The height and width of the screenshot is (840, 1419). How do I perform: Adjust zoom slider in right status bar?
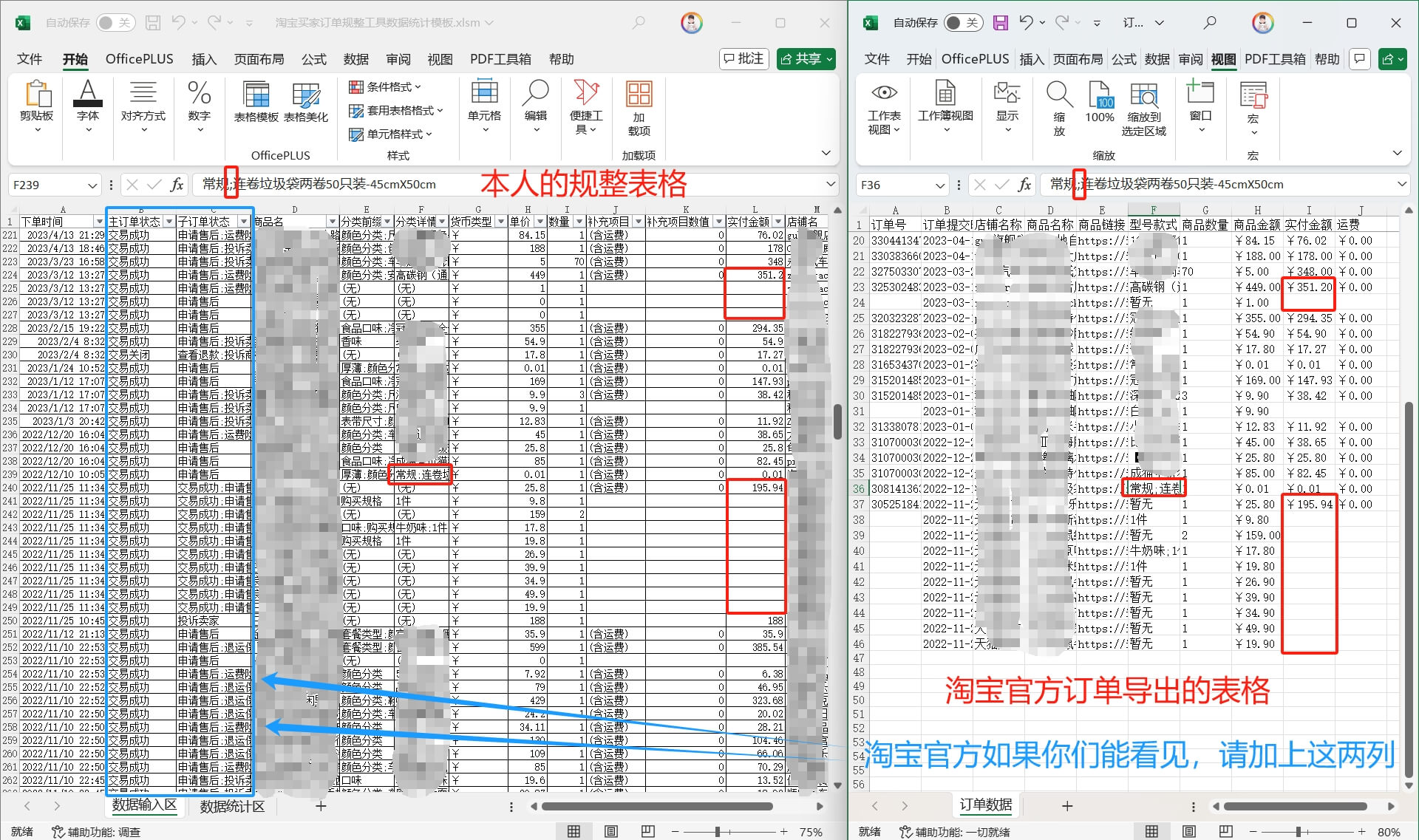coord(1299,832)
